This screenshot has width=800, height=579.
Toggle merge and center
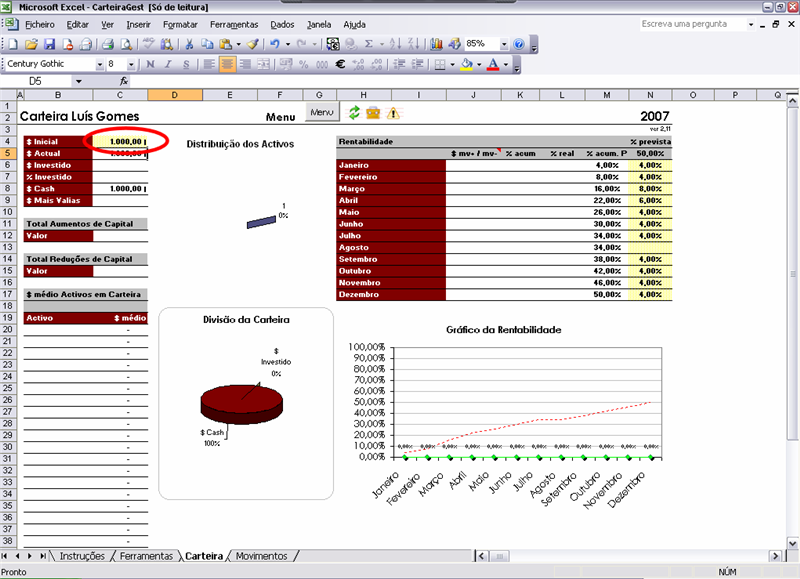[x=263, y=64]
